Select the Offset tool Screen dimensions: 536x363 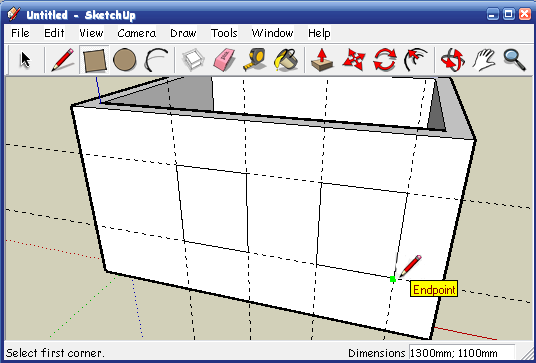point(416,60)
